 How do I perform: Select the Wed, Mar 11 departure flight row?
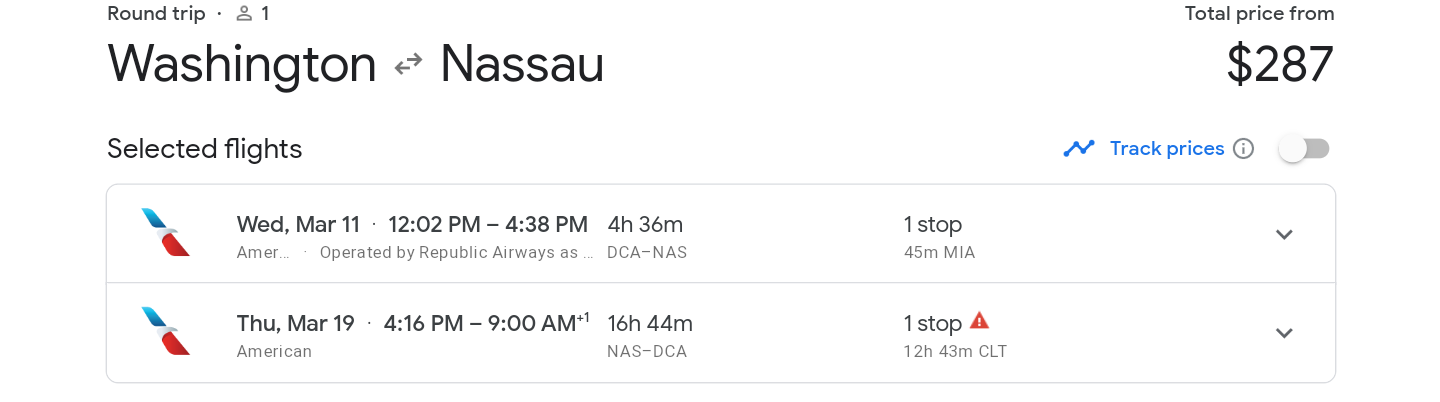tap(720, 234)
